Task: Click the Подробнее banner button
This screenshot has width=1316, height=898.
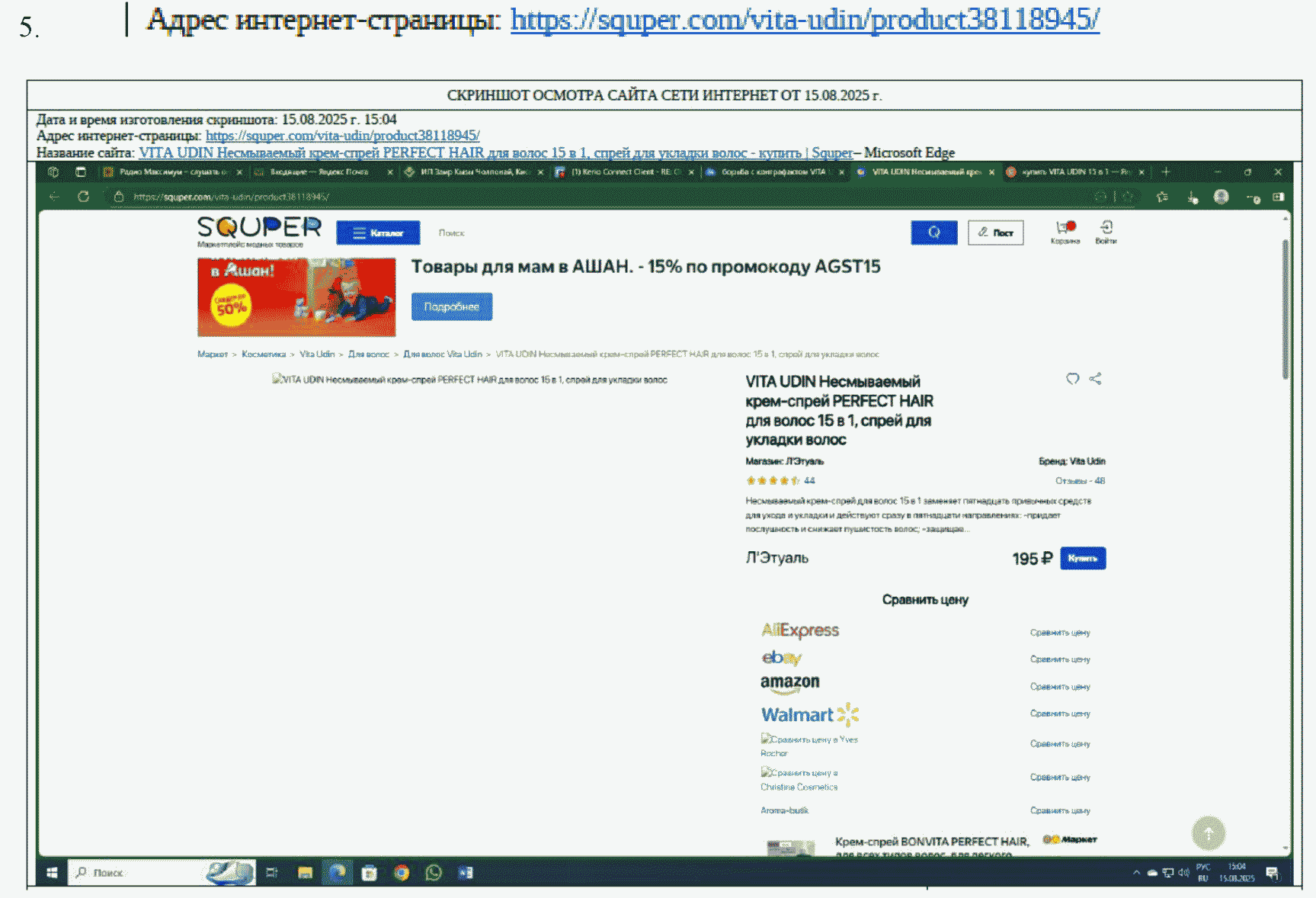Action: coord(452,306)
